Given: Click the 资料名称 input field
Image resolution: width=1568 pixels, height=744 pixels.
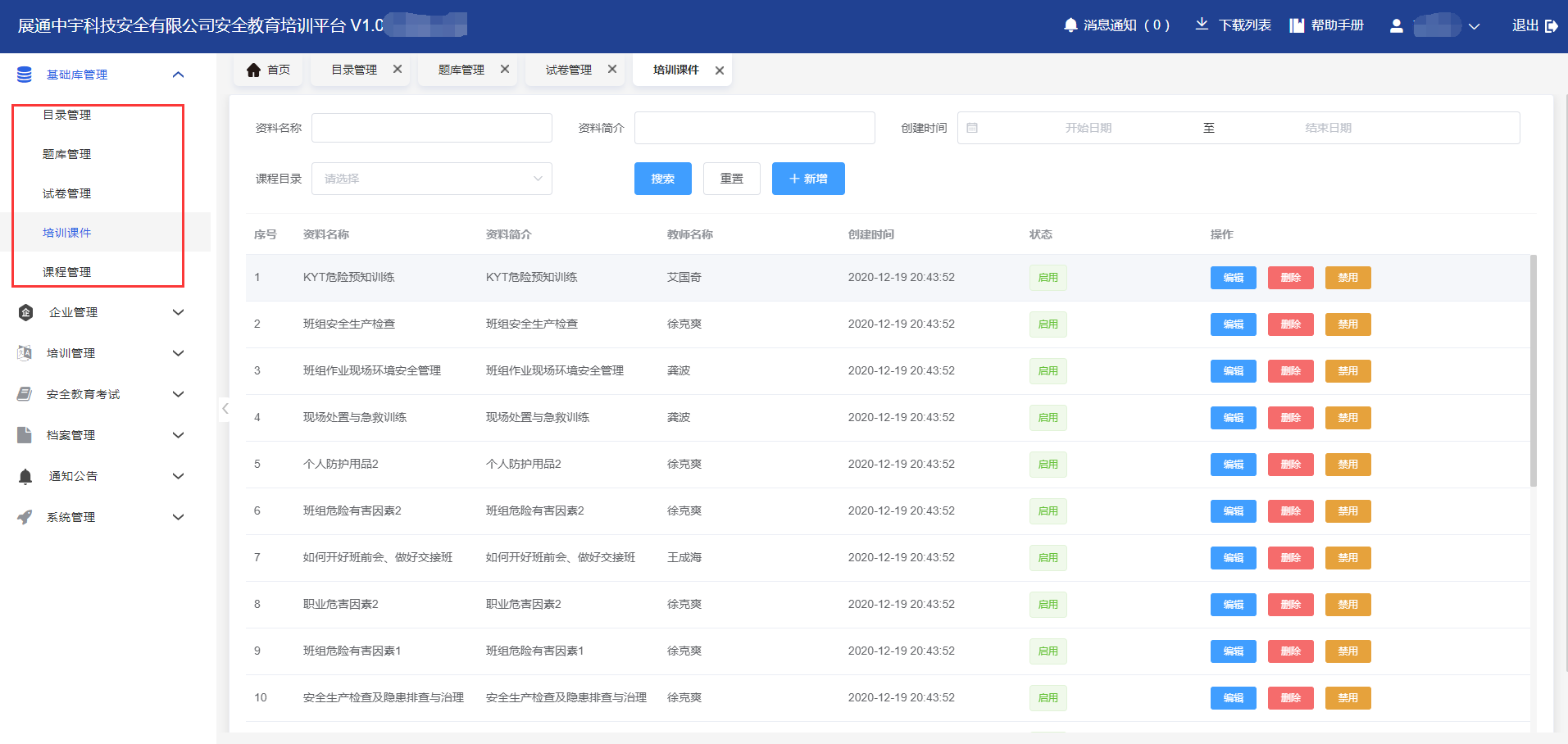Looking at the screenshot, I should pyautogui.click(x=432, y=128).
